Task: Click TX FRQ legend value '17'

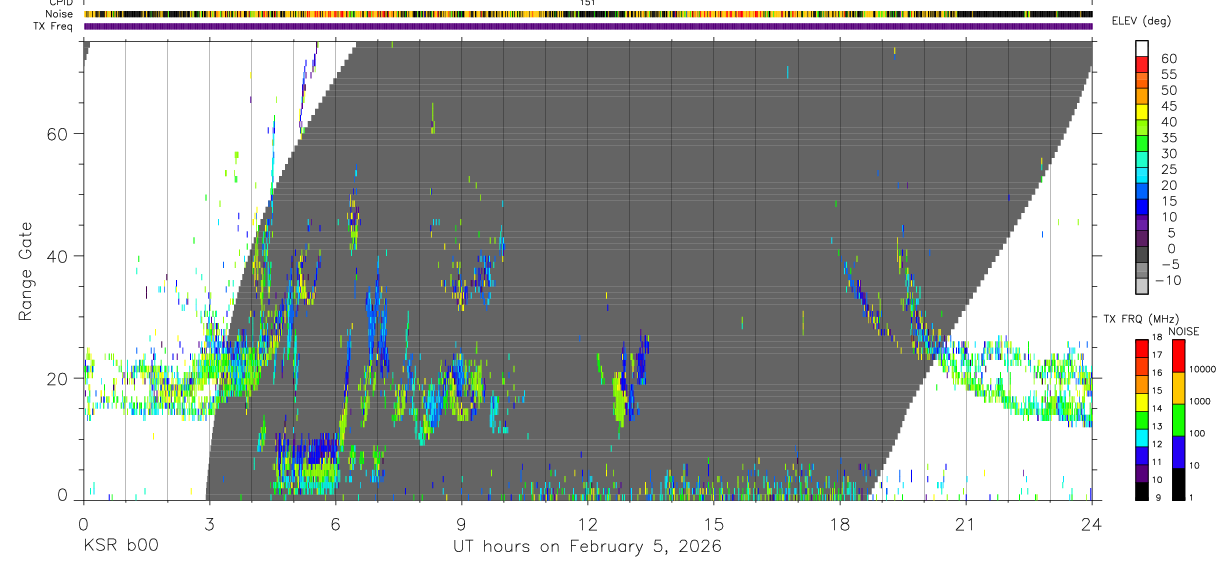Action: click(x=1158, y=355)
